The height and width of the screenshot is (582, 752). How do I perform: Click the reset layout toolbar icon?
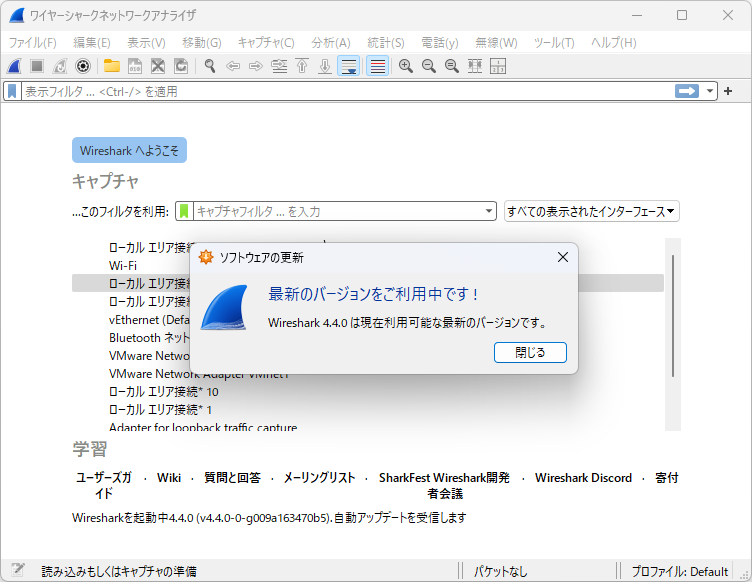pyautogui.click(x=498, y=66)
